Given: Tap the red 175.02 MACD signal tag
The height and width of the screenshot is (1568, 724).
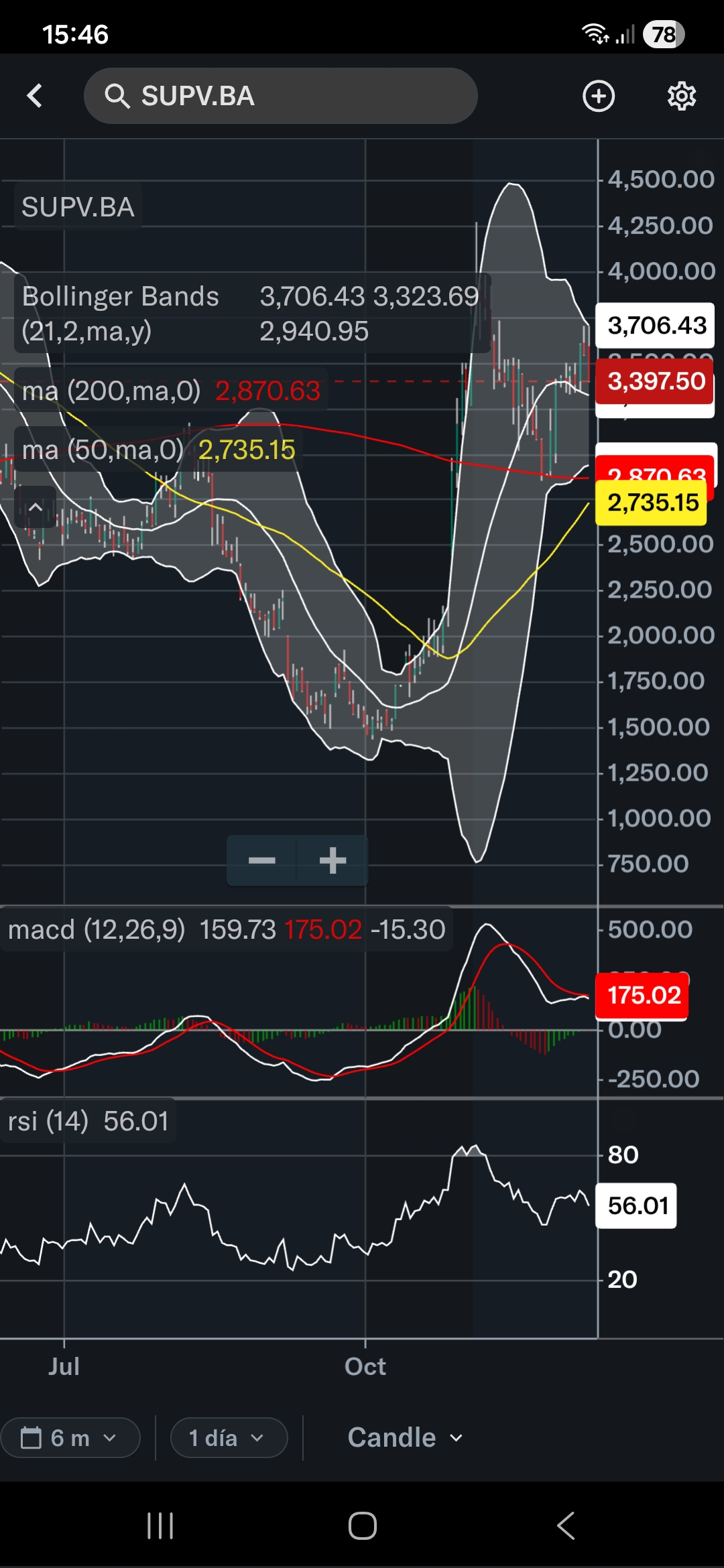Looking at the screenshot, I should (x=642, y=995).
